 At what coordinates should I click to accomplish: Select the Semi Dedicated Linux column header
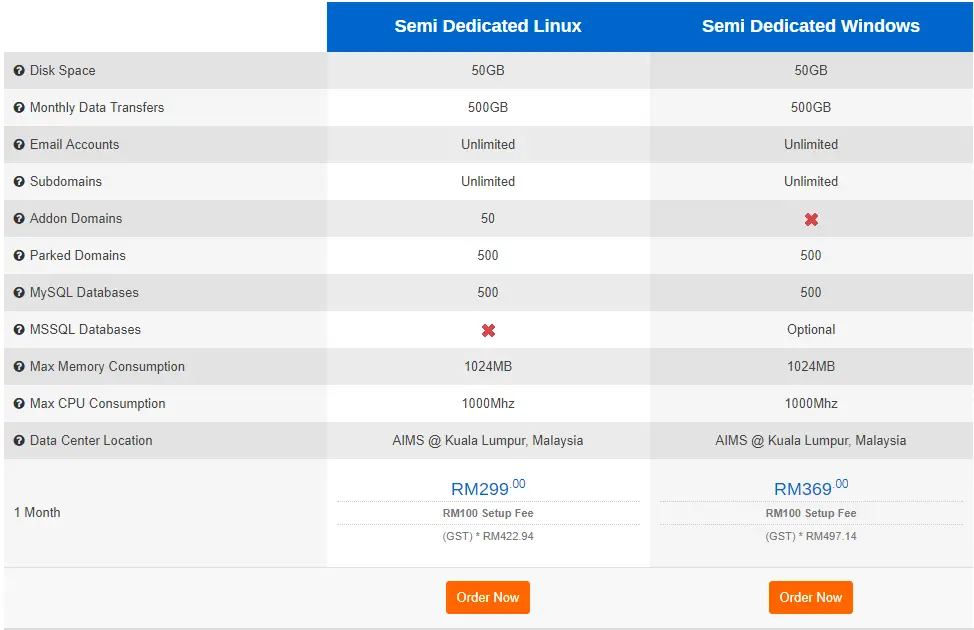pyautogui.click(x=488, y=26)
